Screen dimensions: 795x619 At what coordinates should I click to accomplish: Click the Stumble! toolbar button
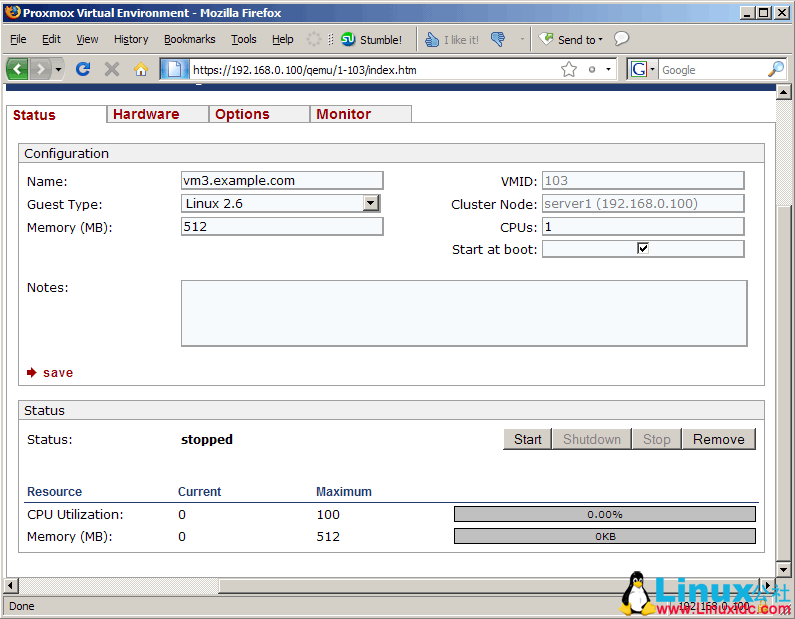[371, 40]
